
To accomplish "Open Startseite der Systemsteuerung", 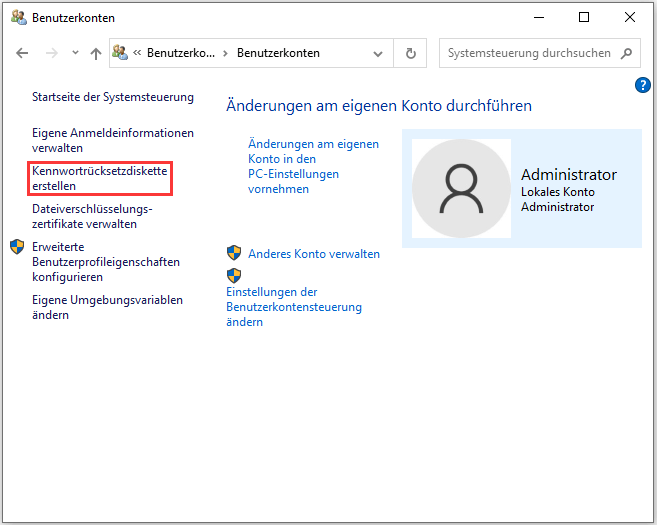I will (x=112, y=98).
